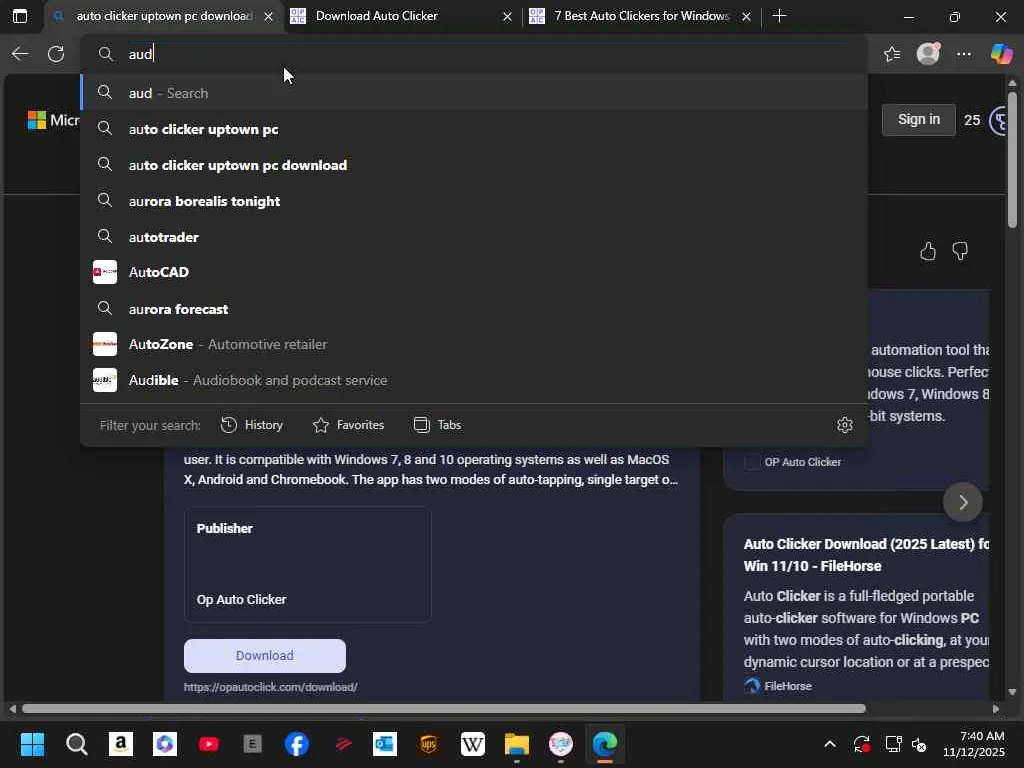Viewport: 1024px width, 768px height.
Task: Close the '7 Best Auto Clickers' tab
Action: (746, 16)
